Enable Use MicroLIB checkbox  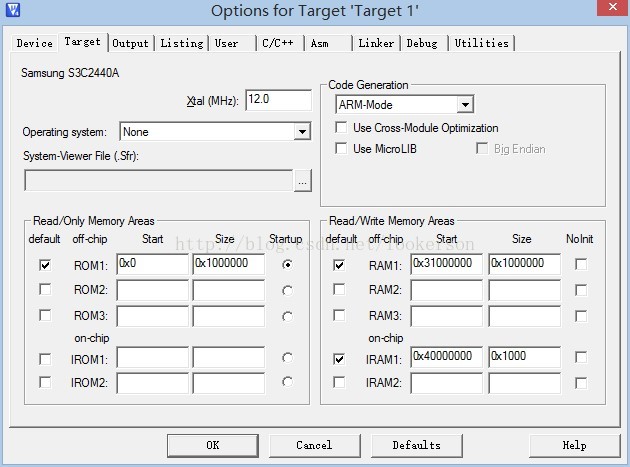341,148
